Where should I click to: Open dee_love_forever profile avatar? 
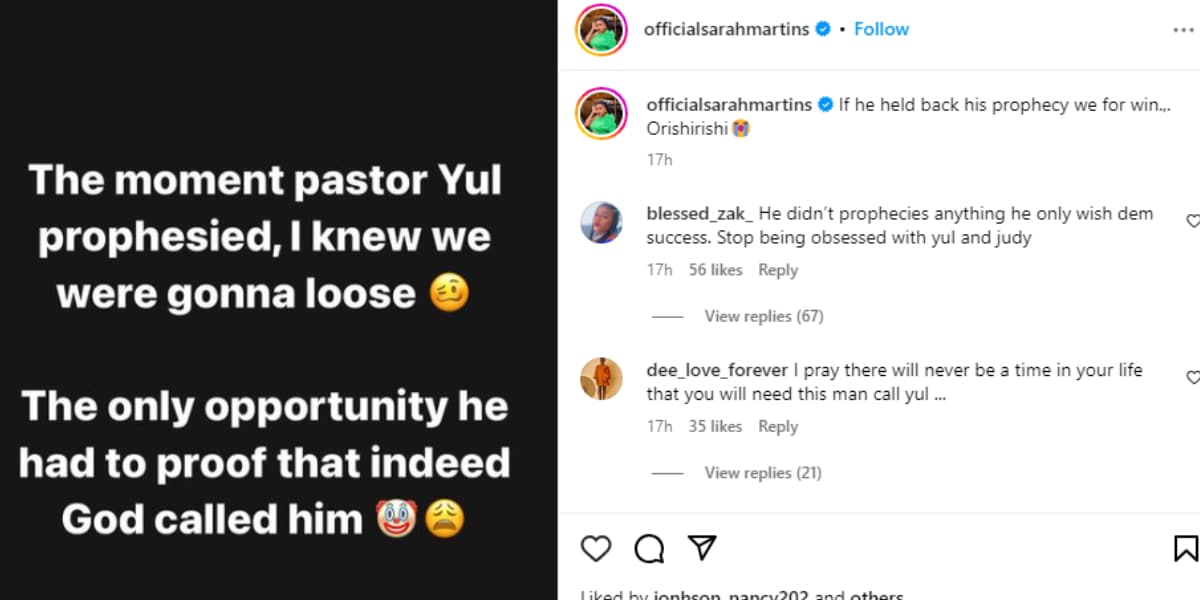click(x=601, y=378)
